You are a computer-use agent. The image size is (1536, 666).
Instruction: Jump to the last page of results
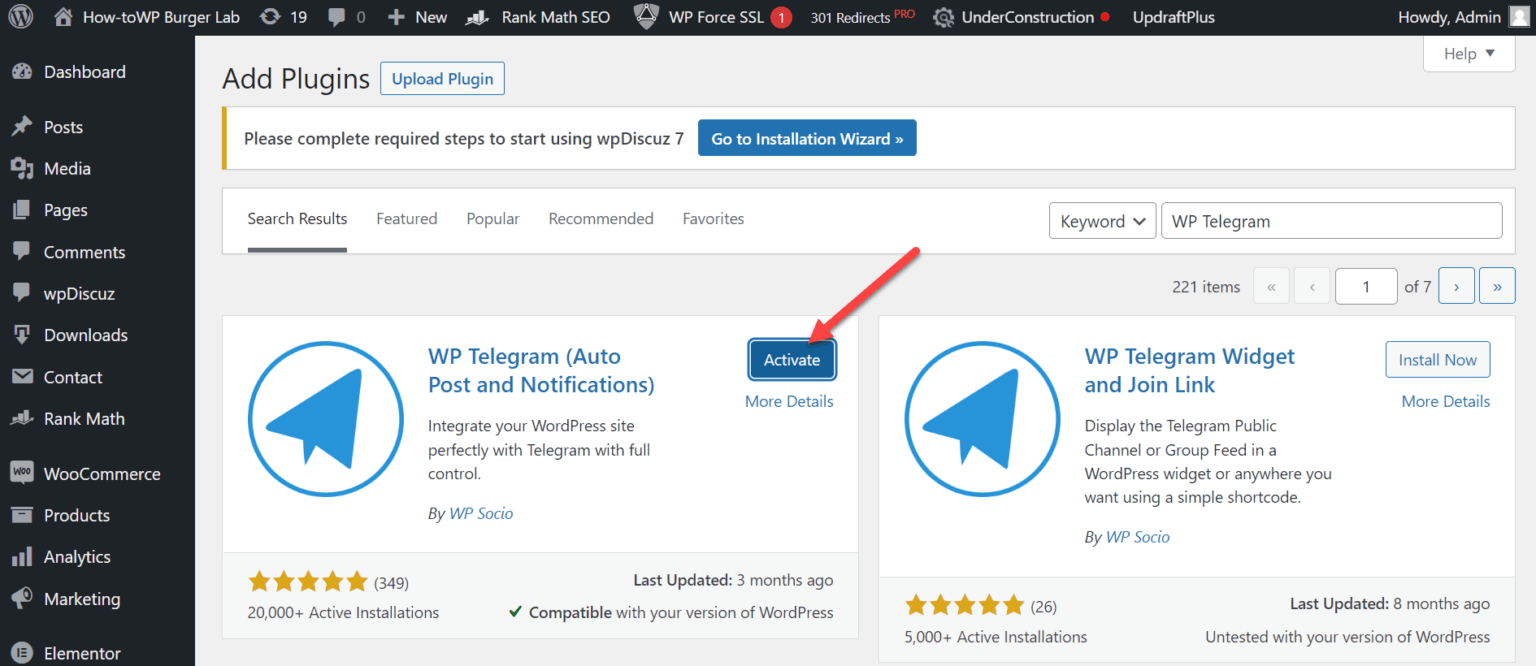(1497, 286)
